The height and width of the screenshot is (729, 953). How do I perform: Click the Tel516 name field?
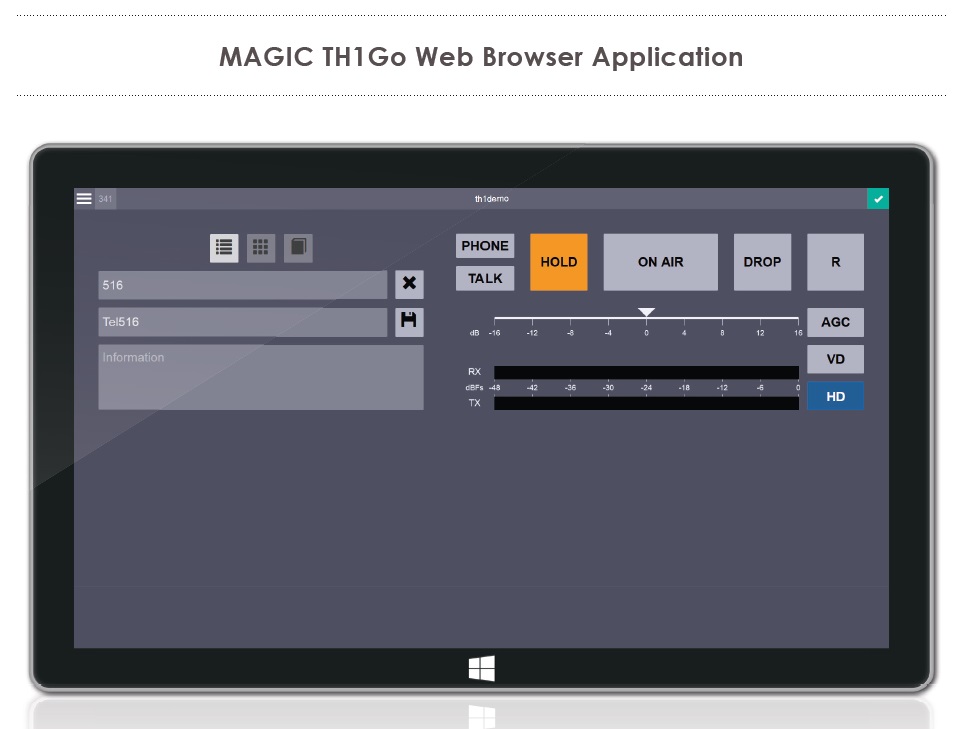[x=243, y=322]
